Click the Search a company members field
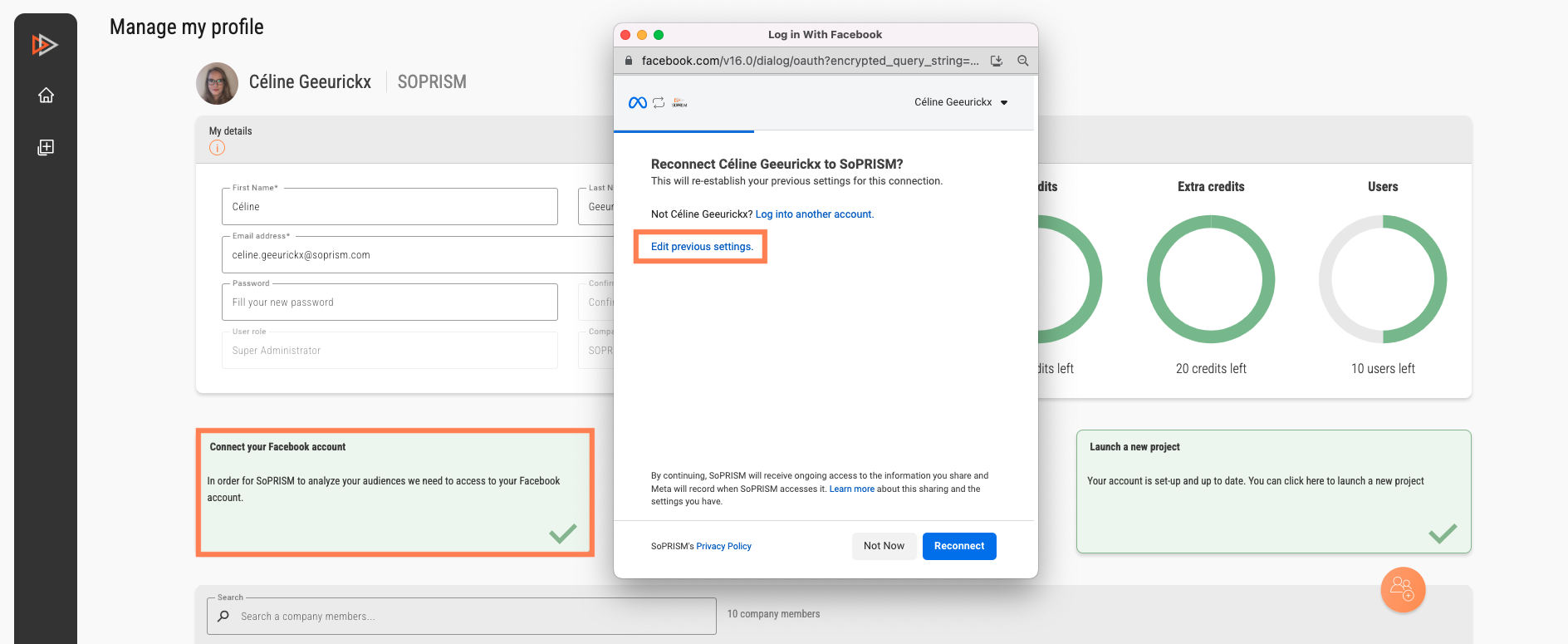This screenshot has width=1568, height=644. tap(461, 617)
